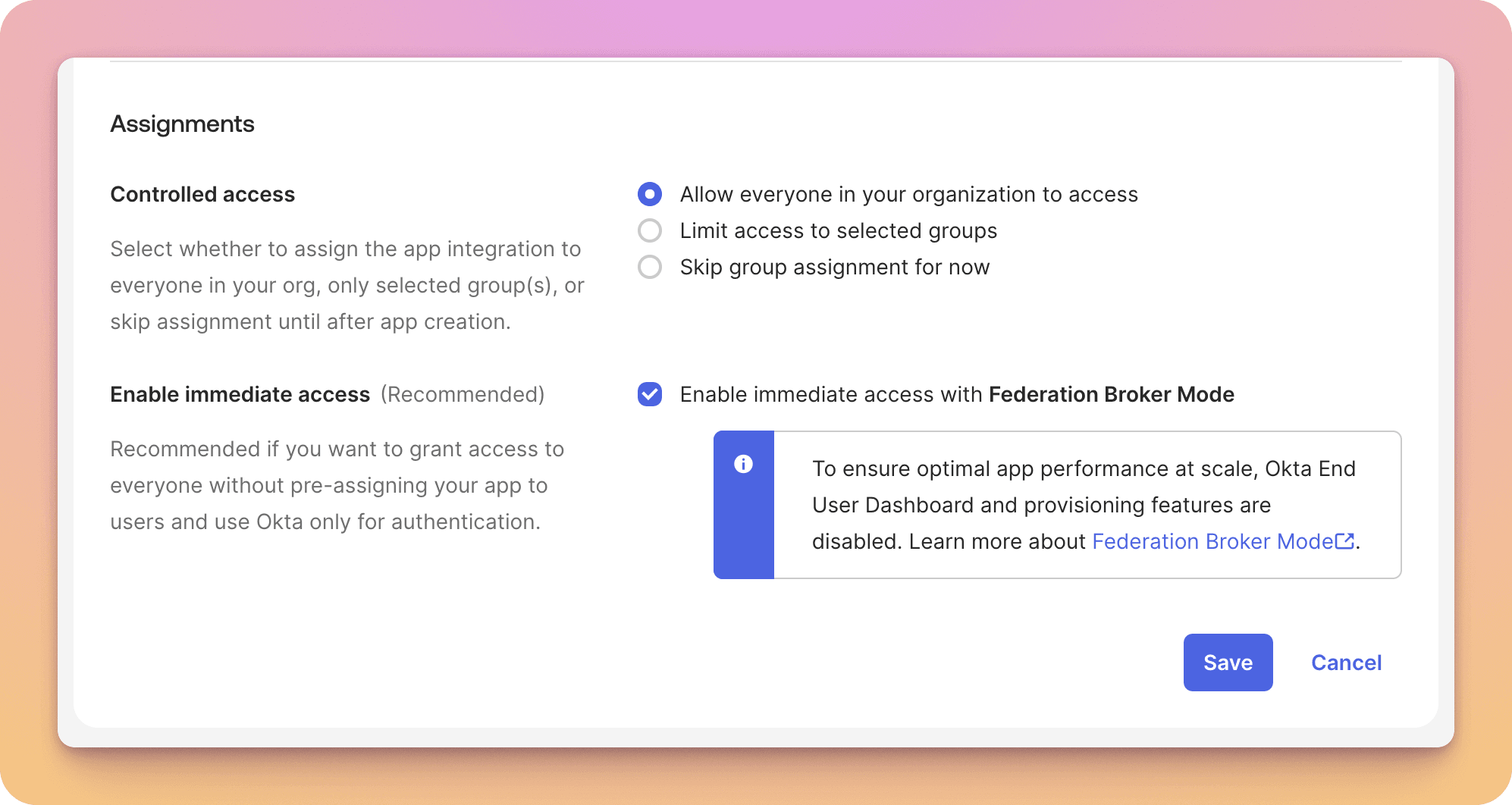Screen dimensions: 1512x805
Task: Click the Assignments section heading
Action: (182, 124)
